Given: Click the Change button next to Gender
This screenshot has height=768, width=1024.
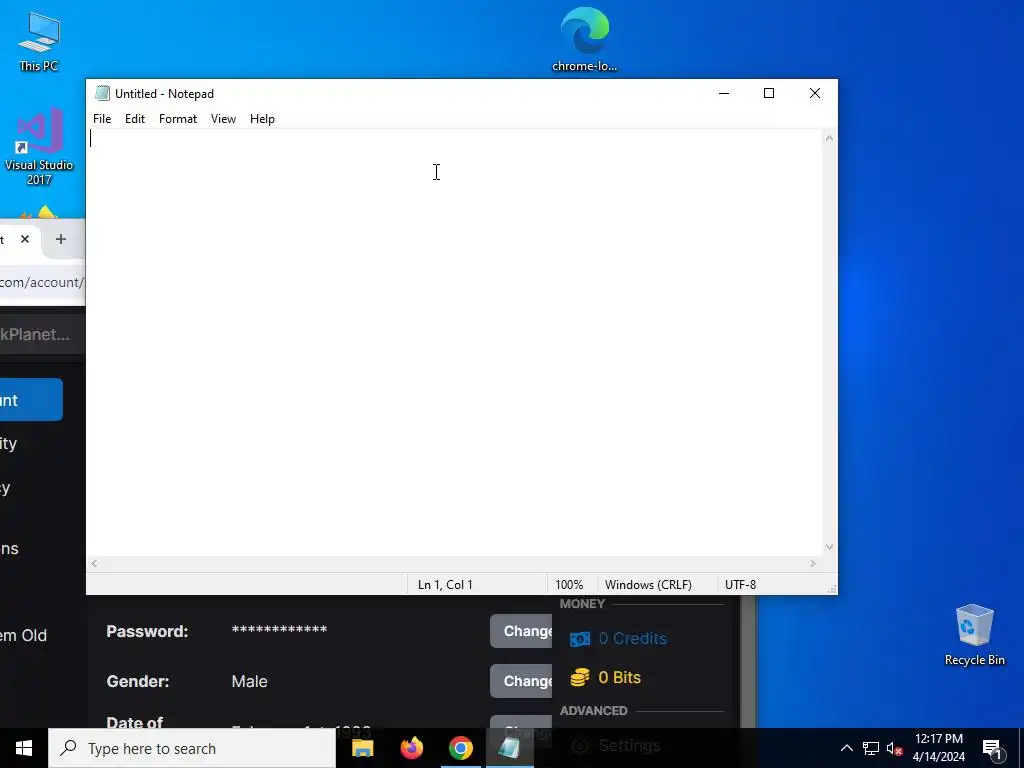Looking at the screenshot, I should pos(521,680).
